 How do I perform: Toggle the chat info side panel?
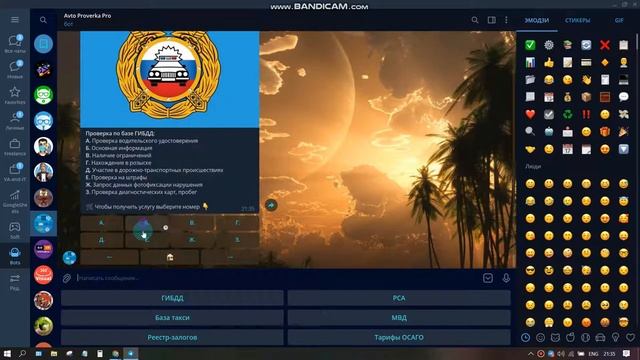coord(491,20)
